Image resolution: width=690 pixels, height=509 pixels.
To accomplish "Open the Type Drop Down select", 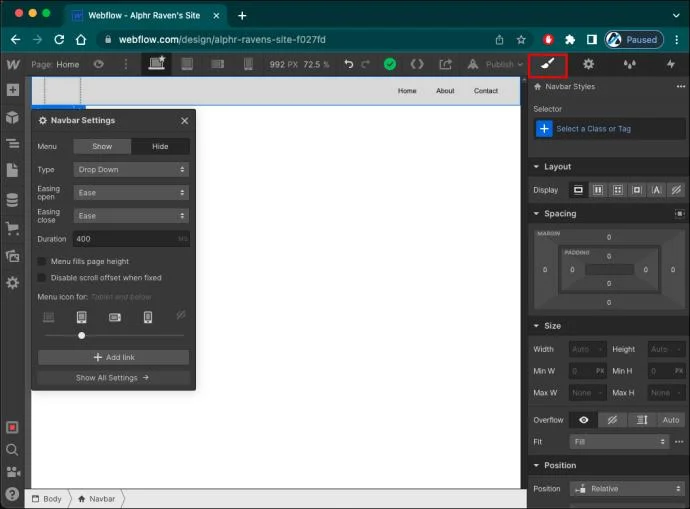I will pyautogui.click(x=131, y=169).
